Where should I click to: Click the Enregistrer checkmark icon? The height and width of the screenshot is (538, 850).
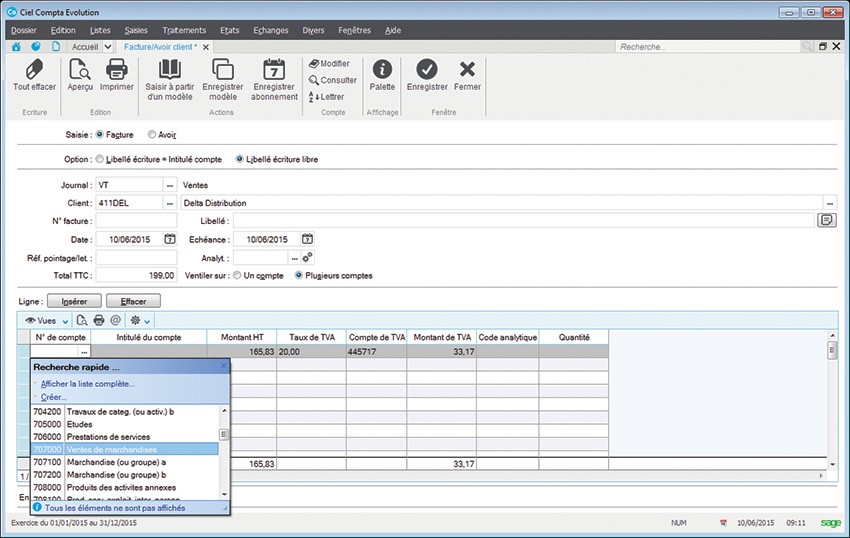pos(427,70)
